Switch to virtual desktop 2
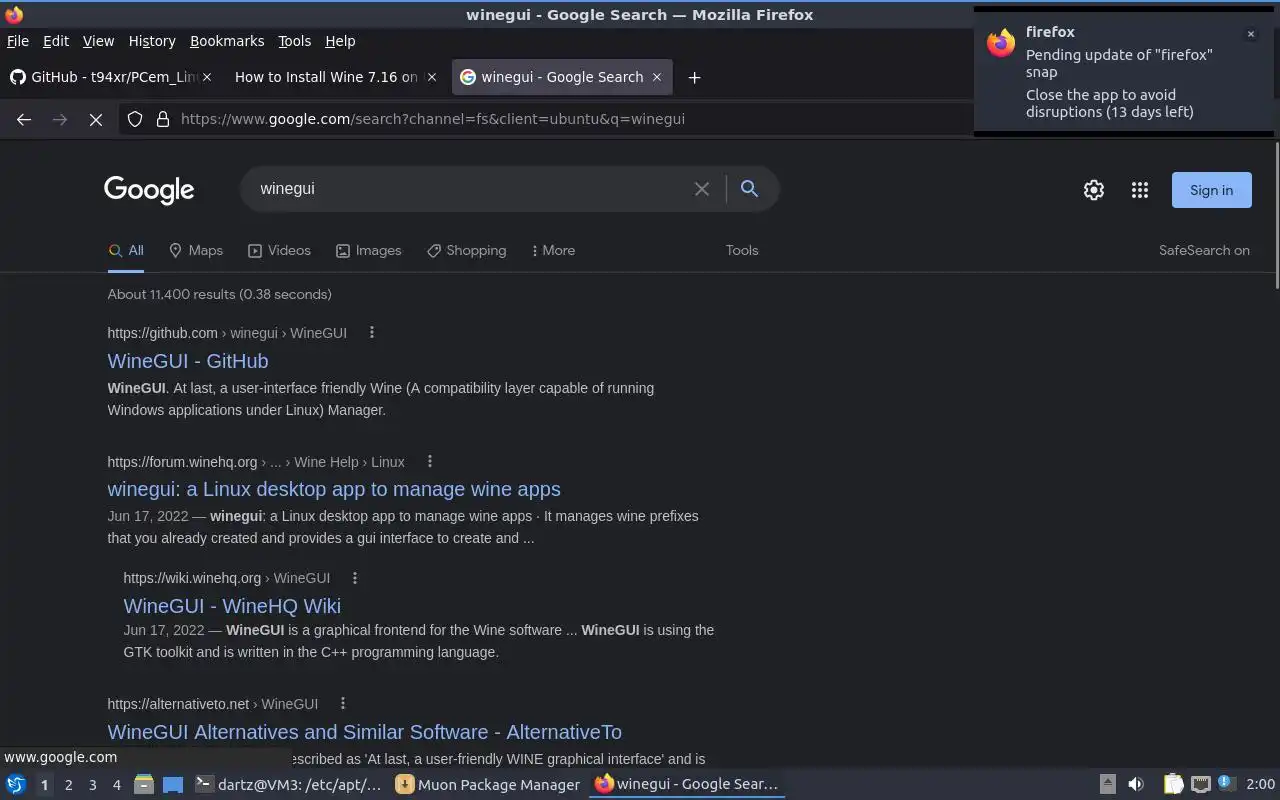The width and height of the screenshot is (1280, 800). (68, 785)
